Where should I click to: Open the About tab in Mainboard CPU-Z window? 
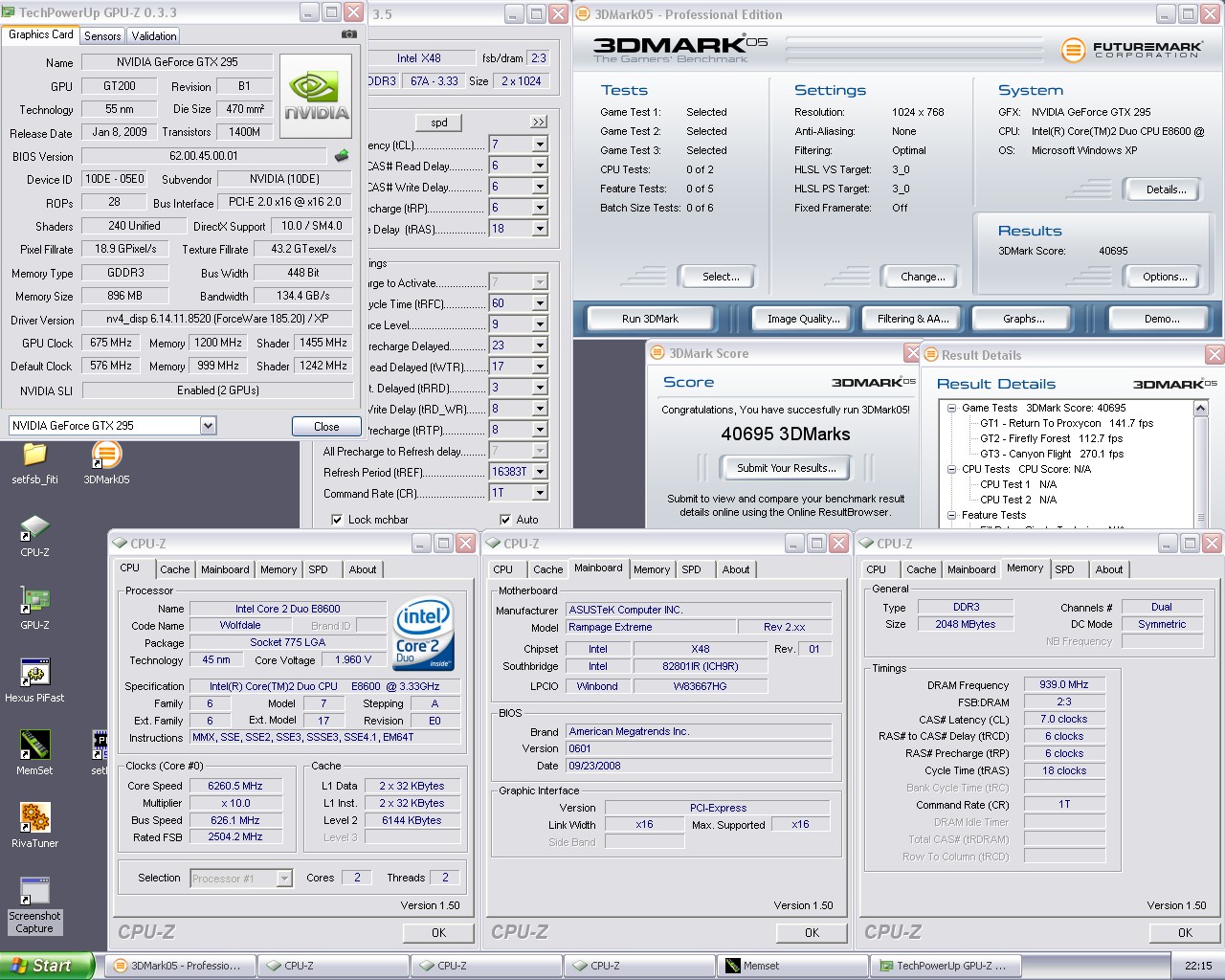736,569
